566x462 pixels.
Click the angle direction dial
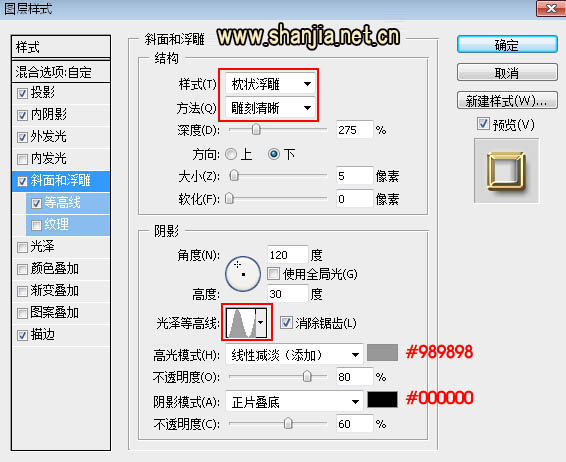click(x=243, y=274)
